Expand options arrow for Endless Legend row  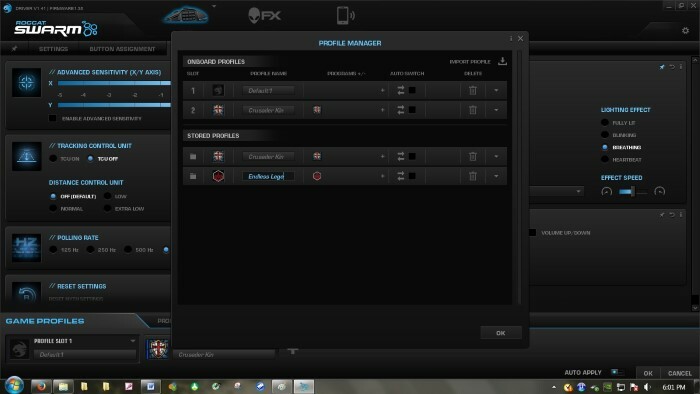[x=496, y=176]
